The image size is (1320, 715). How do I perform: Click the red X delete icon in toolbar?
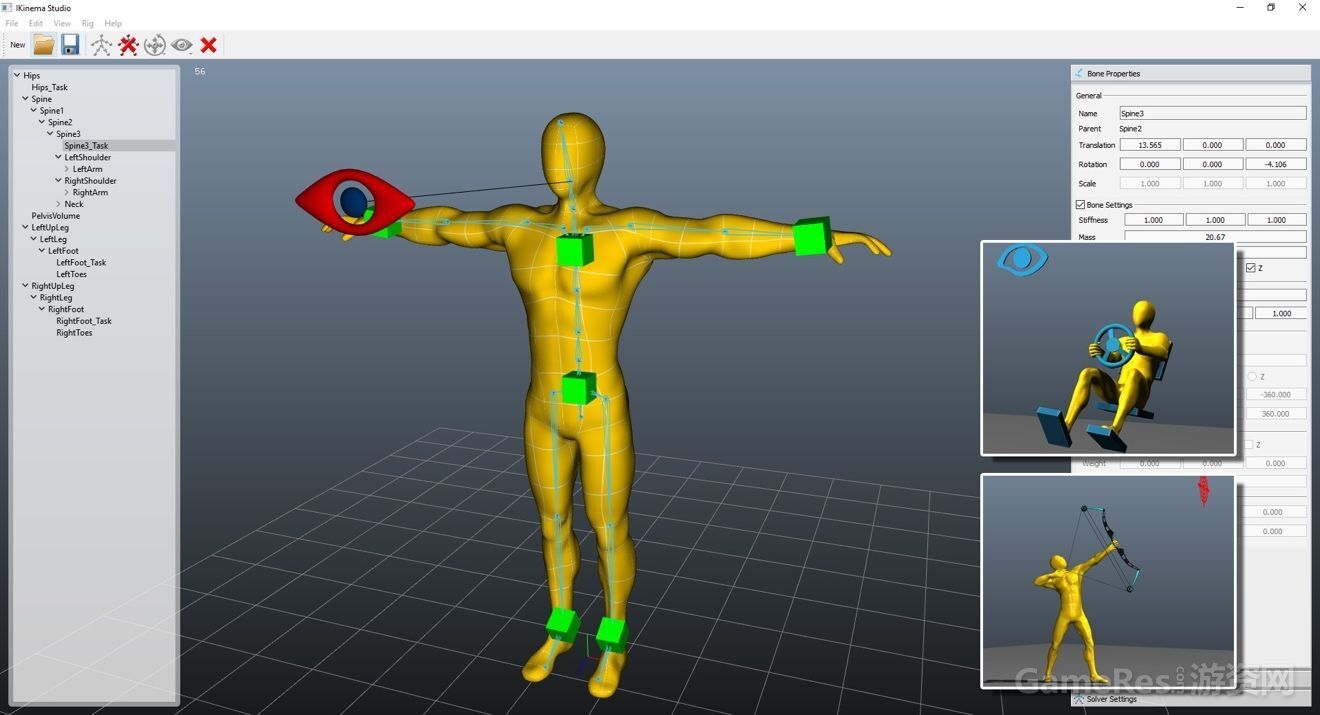click(208, 45)
